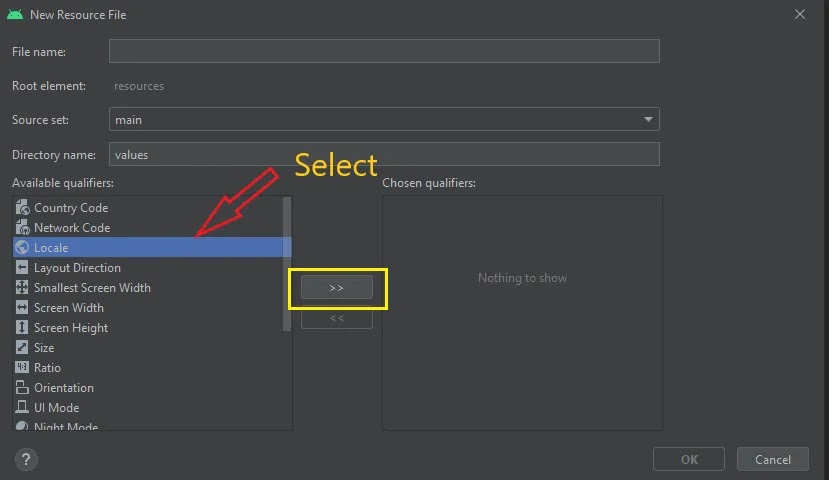Click the Smallest Screen Width icon
This screenshot has height=480, width=829.
[22, 287]
